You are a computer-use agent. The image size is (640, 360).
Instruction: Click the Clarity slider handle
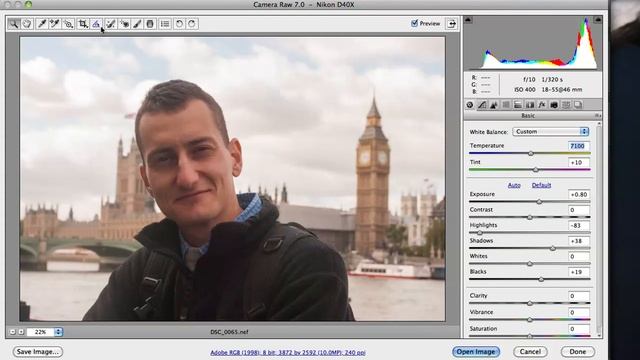point(530,303)
